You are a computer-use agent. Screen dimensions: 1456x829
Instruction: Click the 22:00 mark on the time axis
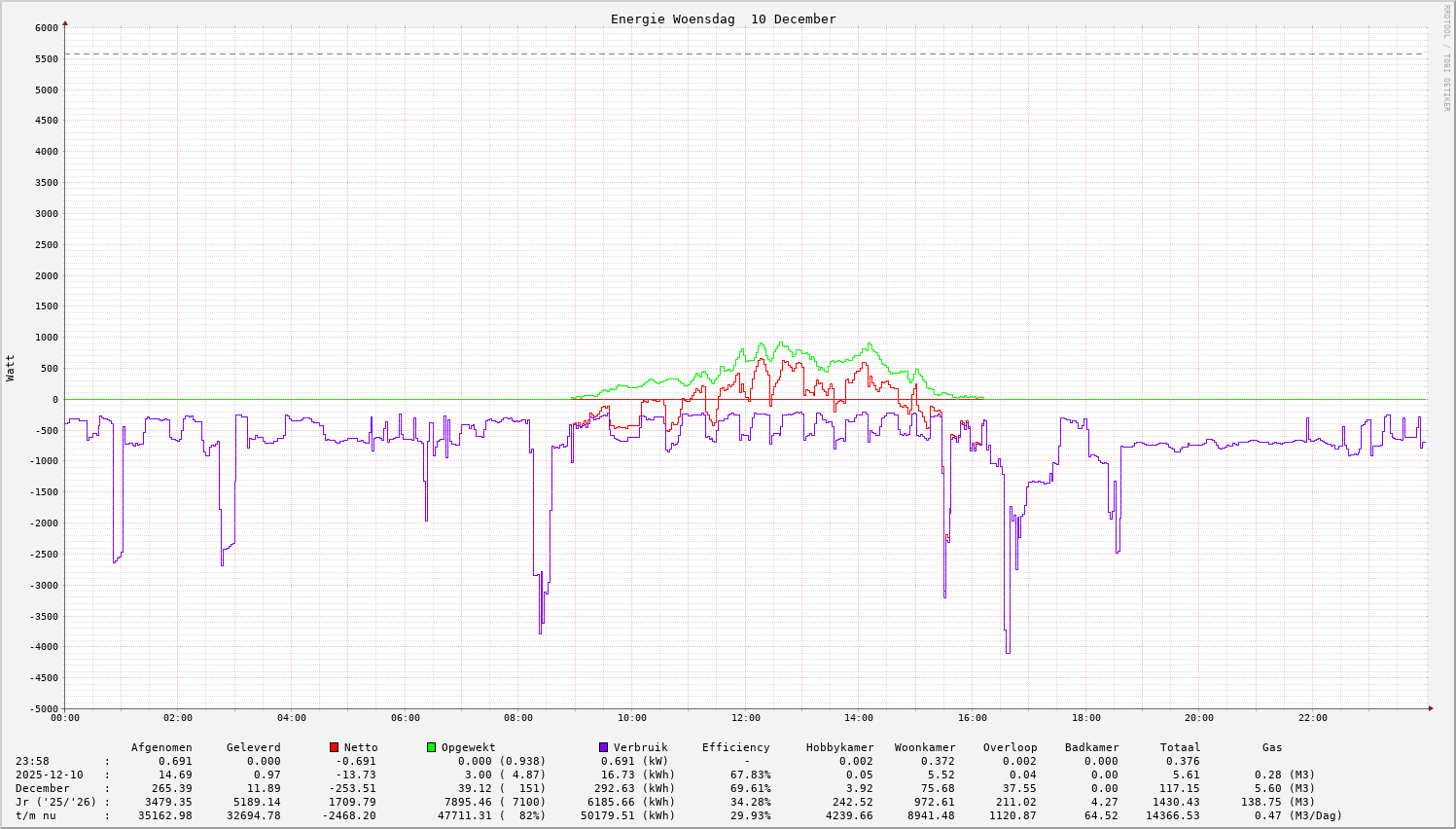[1312, 718]
